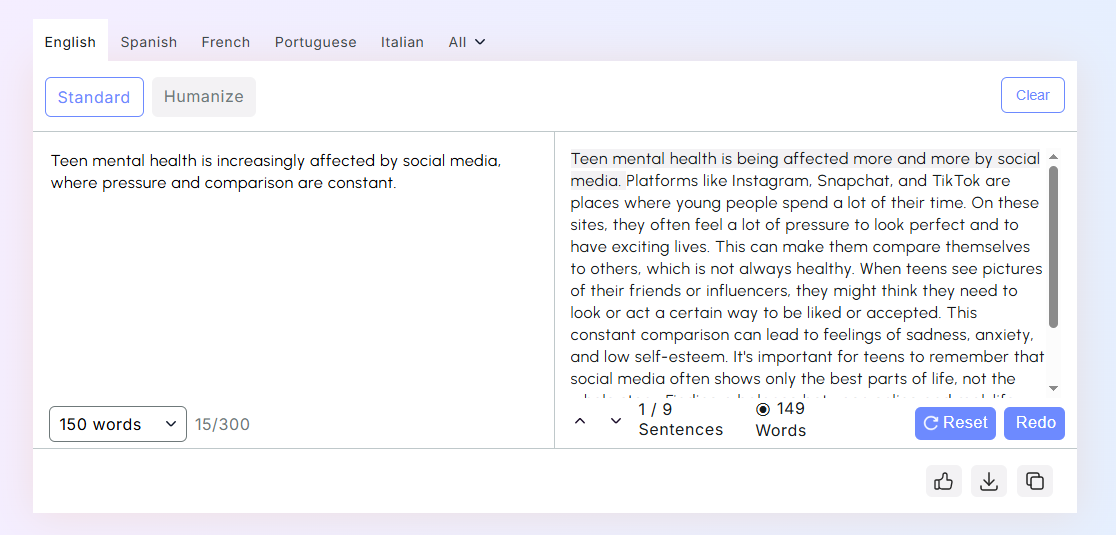1116x535 pixels.
Task: Download the generated text
Action: (x=989, y=481)
